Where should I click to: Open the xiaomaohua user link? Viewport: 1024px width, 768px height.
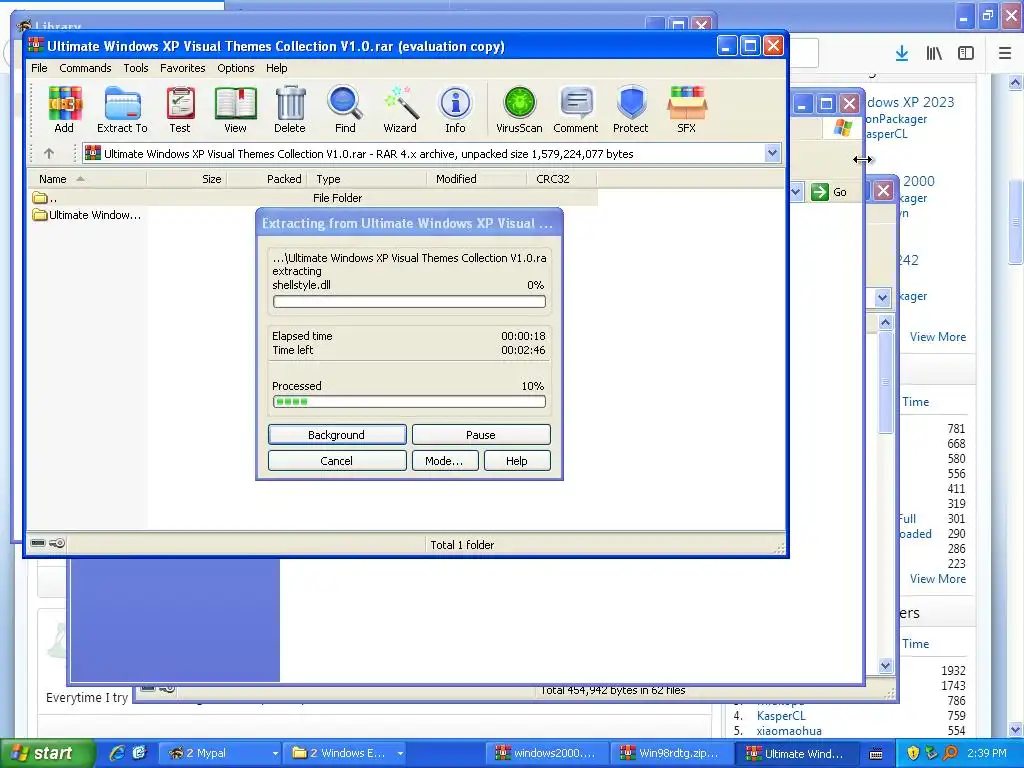(789, 731)
